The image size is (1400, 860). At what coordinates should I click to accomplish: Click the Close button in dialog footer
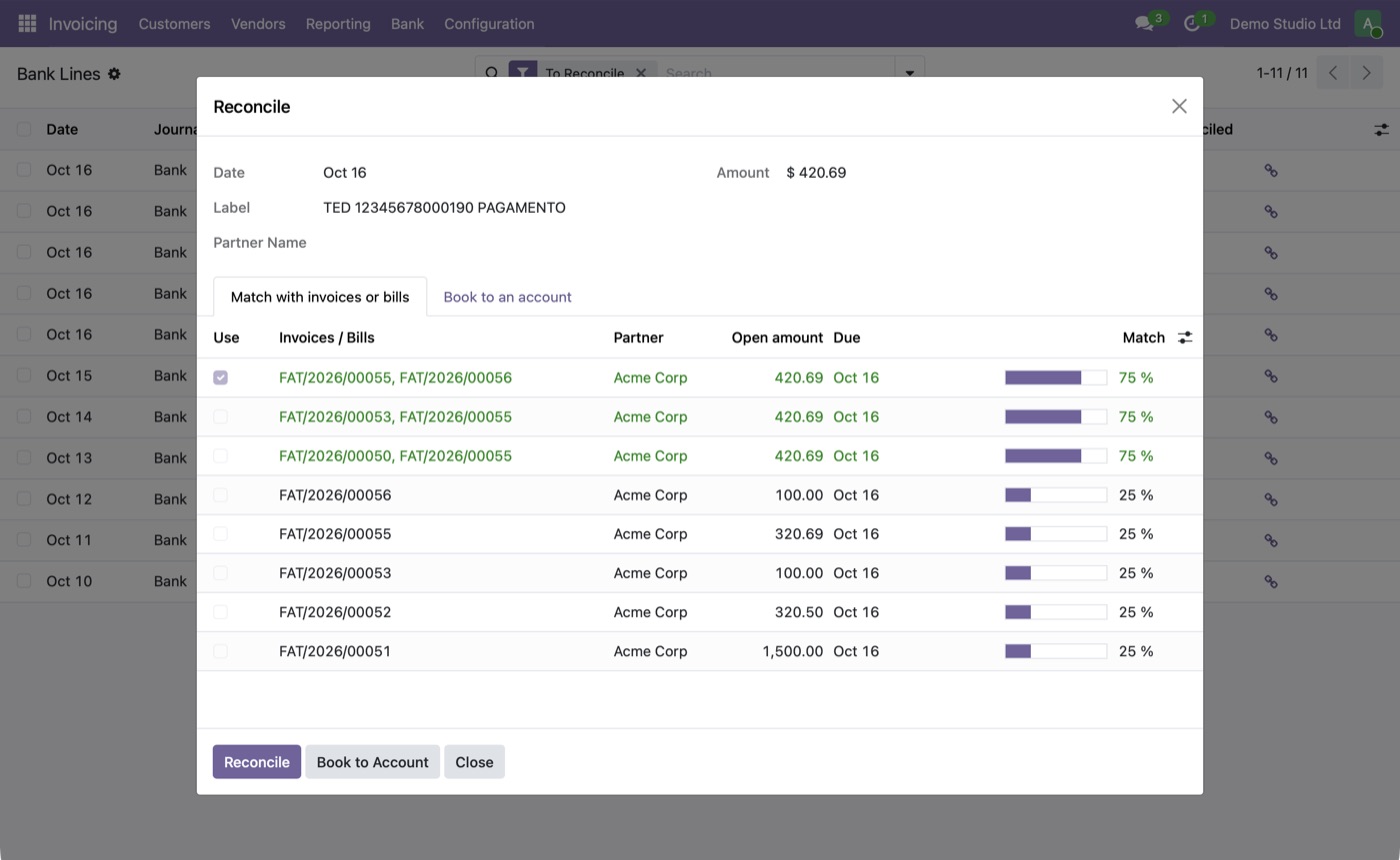click(474, 762)
